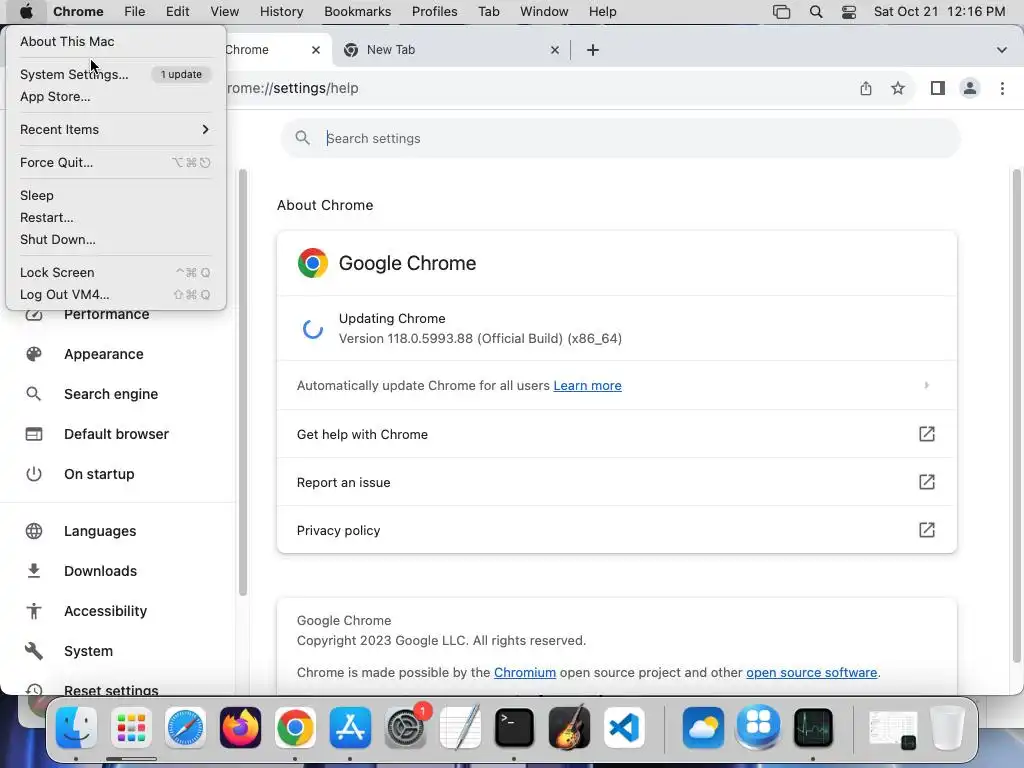This screenshot has width=1024, height=768.
Task: Close the New Tab tab
Action: pos(554,50)
